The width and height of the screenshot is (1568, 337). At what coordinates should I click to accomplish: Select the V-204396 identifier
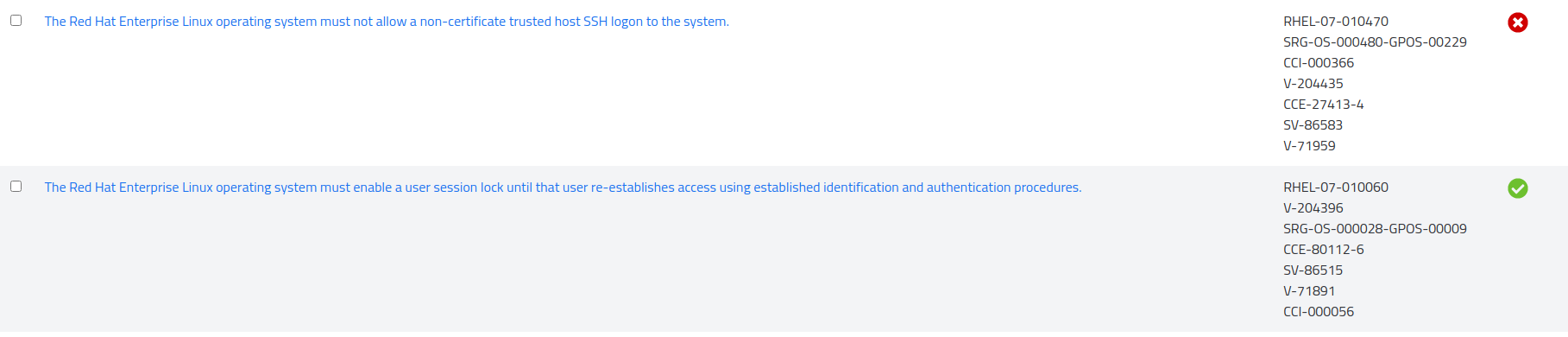click(x=1313, y=208)
